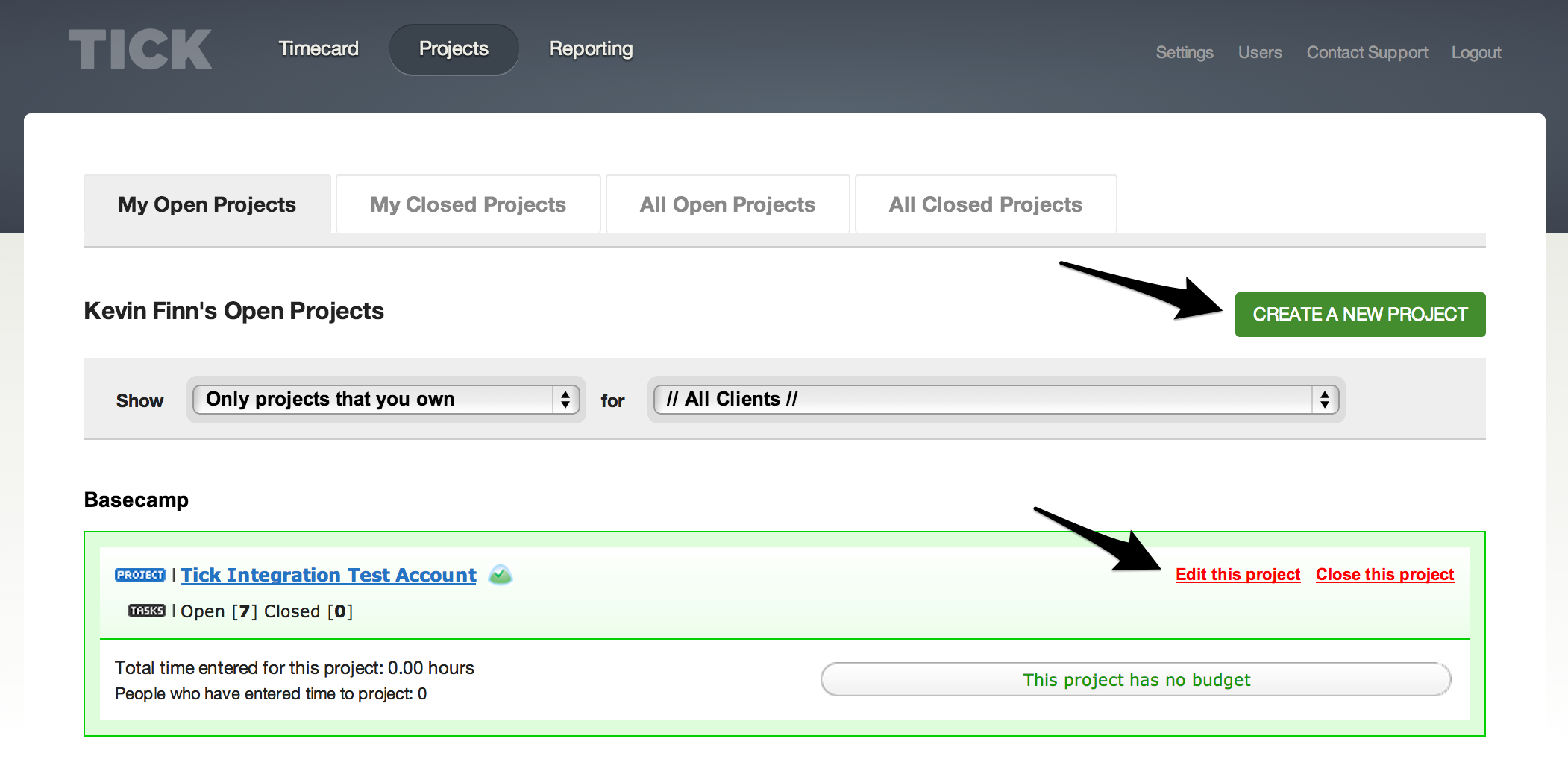Click Contact Support

1367,51
